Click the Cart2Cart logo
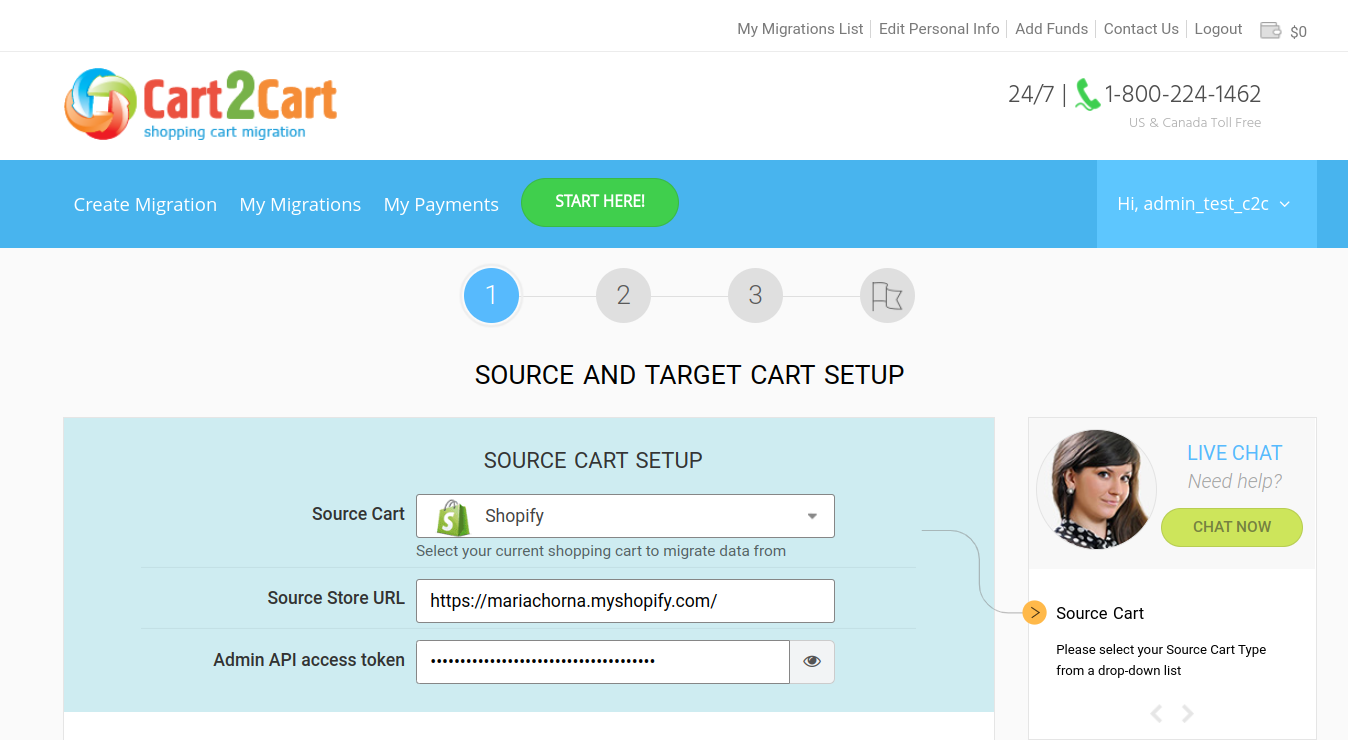 pos(201,104)
